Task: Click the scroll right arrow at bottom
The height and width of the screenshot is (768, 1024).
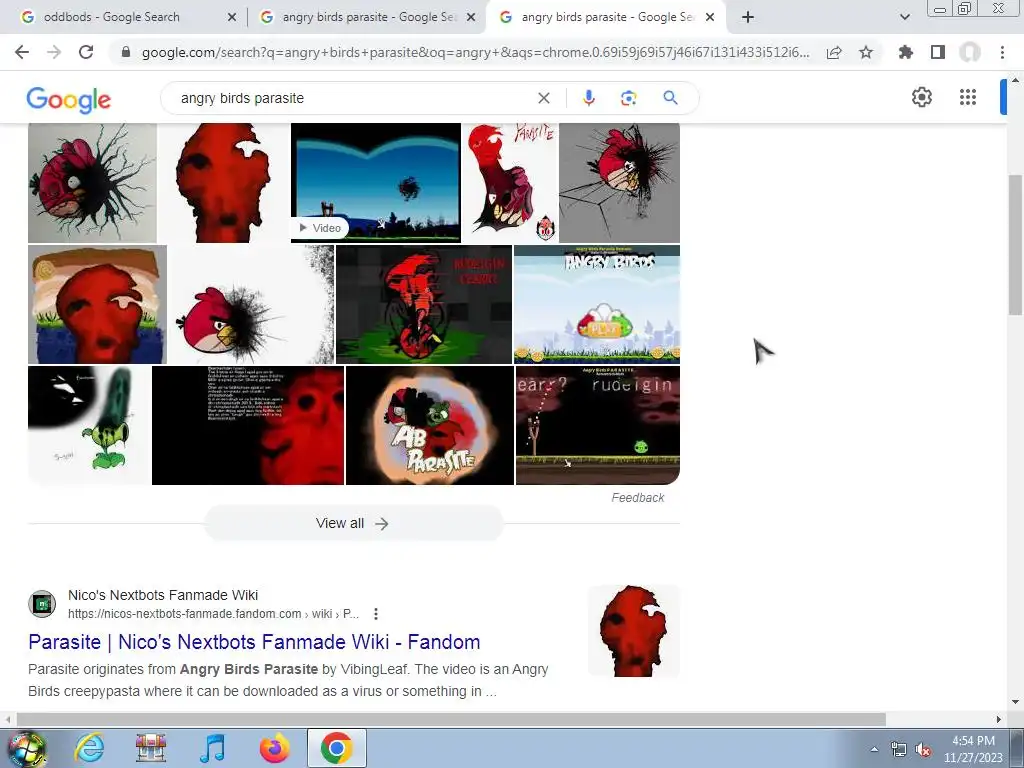Action: tap(999, 719)
